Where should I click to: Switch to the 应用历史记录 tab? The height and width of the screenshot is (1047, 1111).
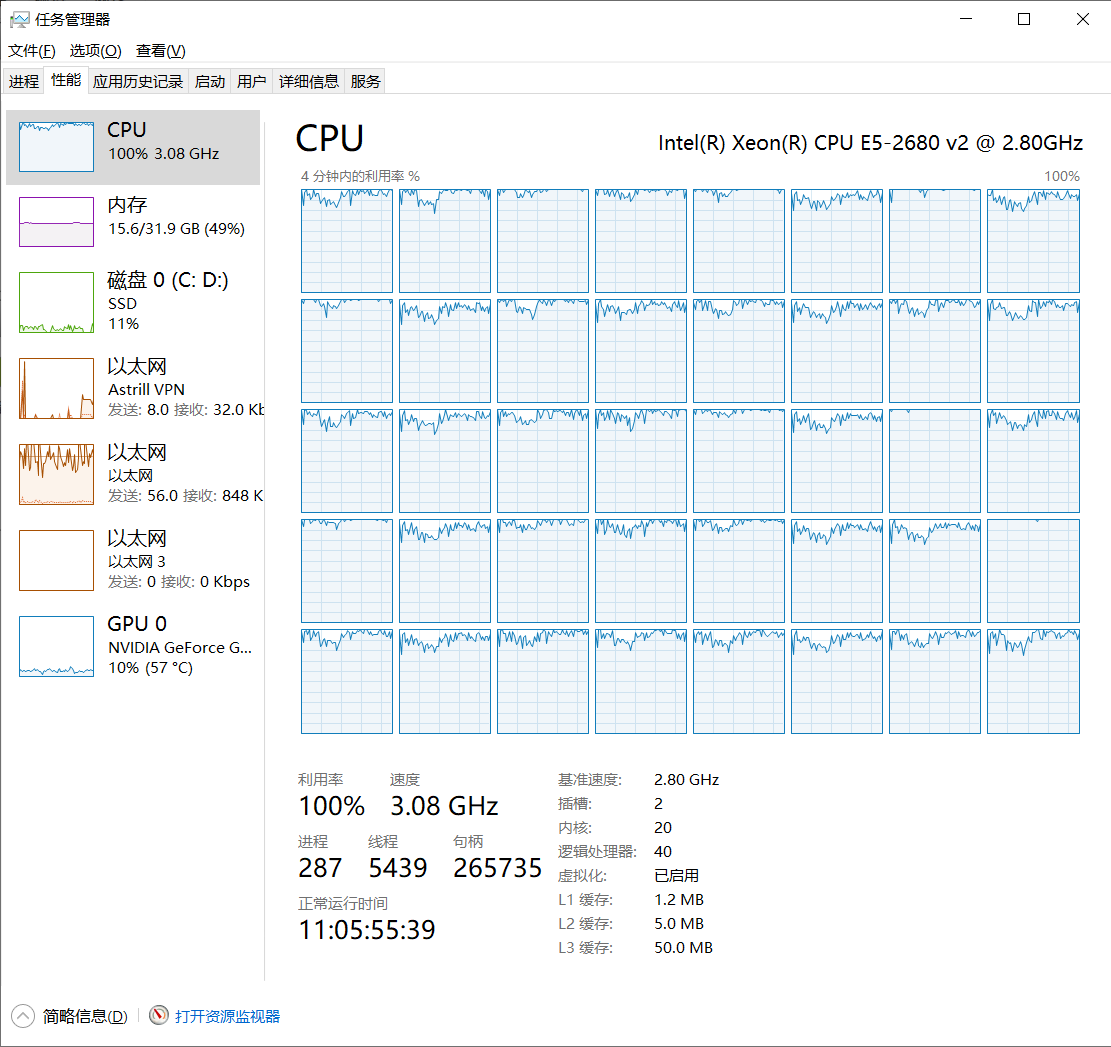click(x=138, y=81)
